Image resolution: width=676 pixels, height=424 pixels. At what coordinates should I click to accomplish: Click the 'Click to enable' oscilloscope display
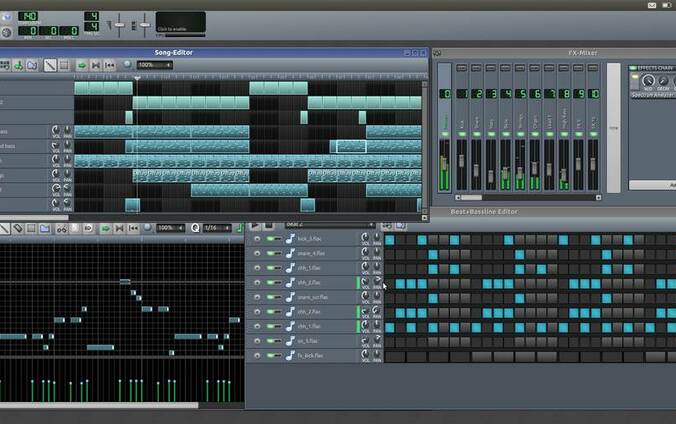[x=180, y=22]
